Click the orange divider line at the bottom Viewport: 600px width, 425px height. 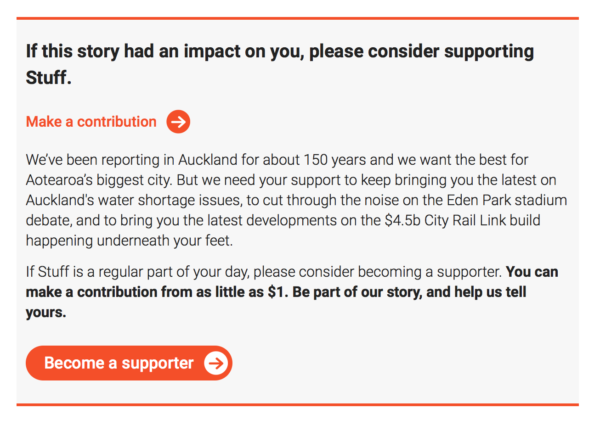click(297, 404)
